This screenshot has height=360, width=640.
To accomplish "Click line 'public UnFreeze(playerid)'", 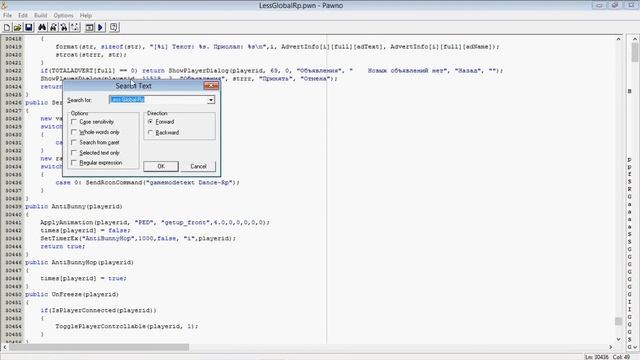I will (x=72, y=294).
